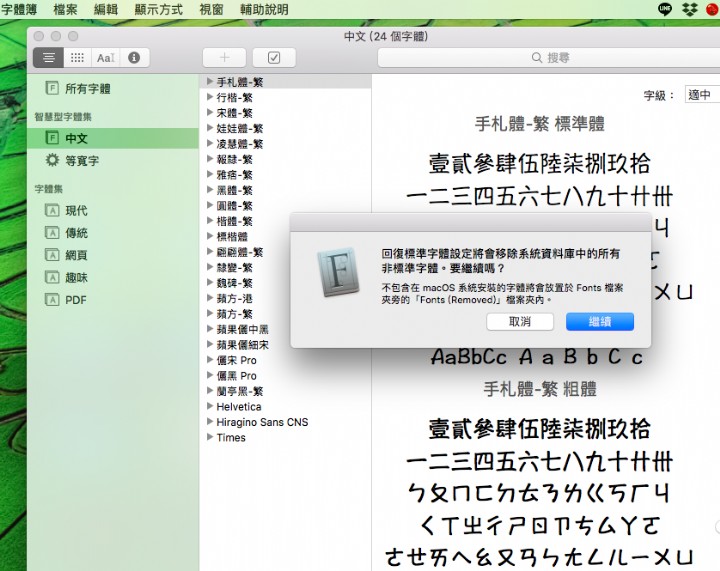Select the custom text preview icon
The height and width of the screenshot is (571, 720).
(x=105, y=58)
